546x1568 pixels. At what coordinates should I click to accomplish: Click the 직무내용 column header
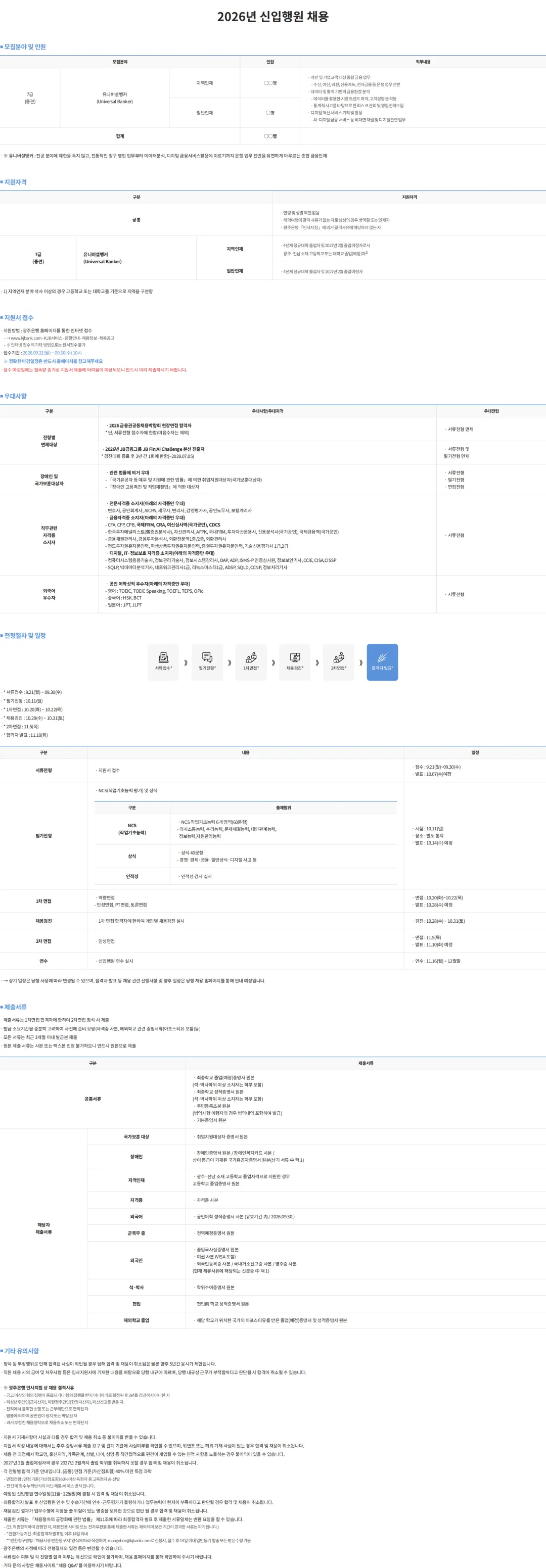(423, 62)
